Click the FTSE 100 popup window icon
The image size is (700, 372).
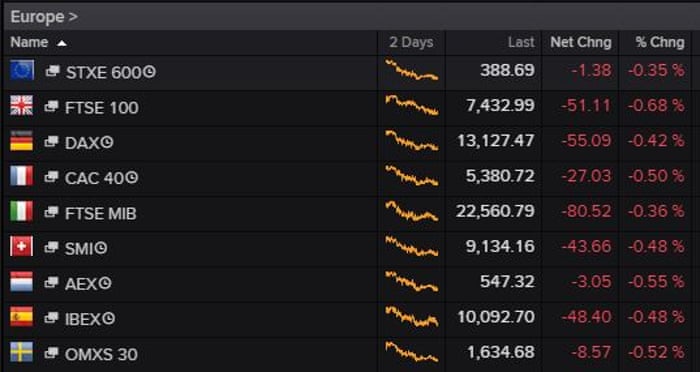coord(52,106)
